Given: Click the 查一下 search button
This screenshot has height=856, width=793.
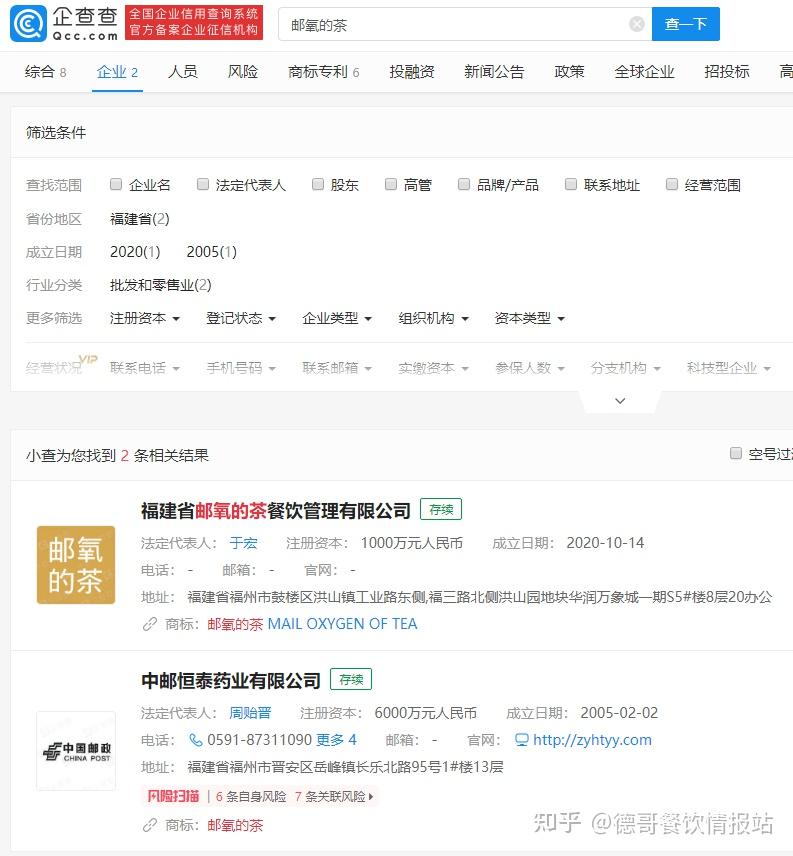Looking at the screenshot, I should 685,24.
